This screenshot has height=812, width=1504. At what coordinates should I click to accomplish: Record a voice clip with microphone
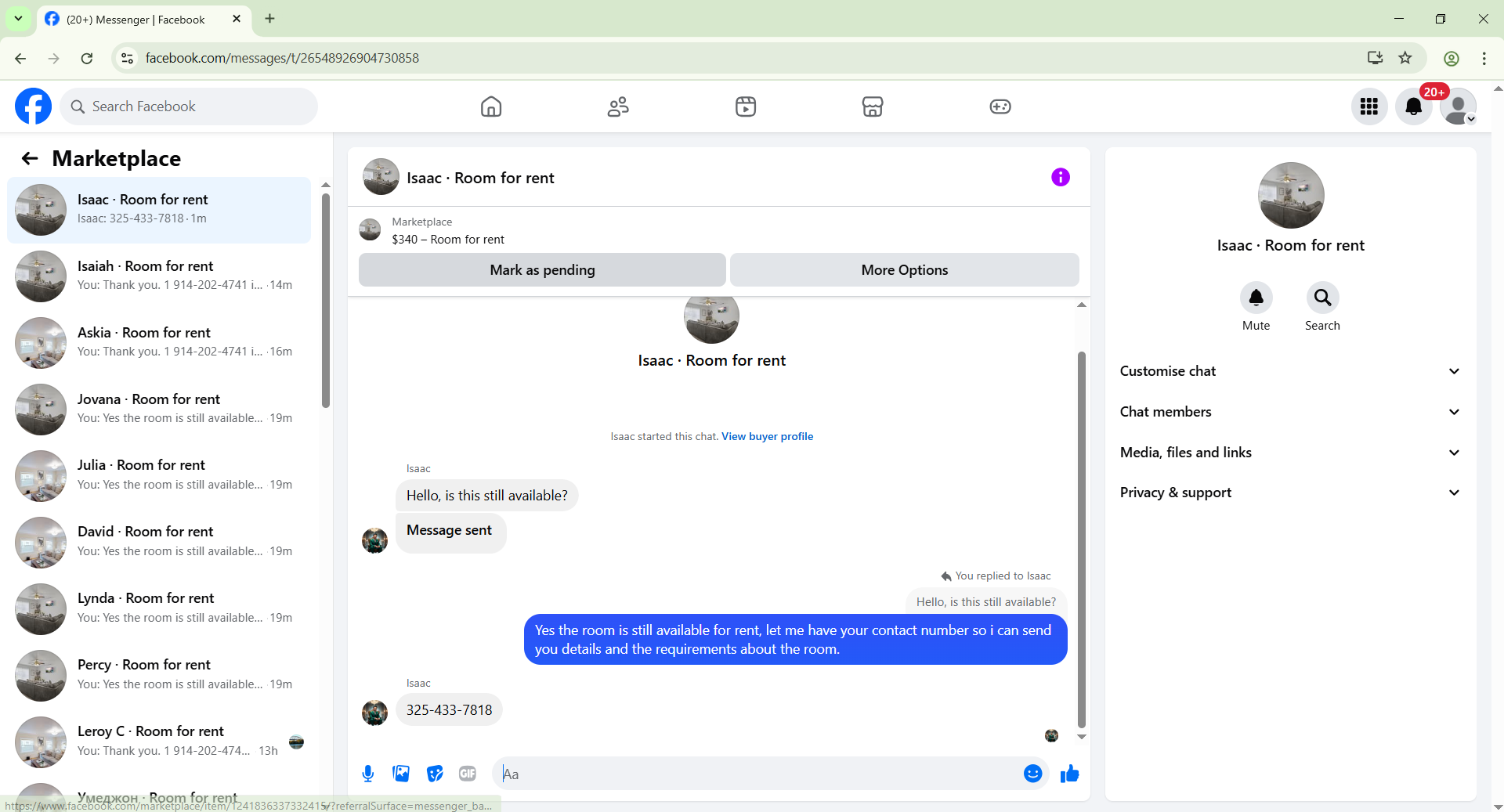click(368, 774)
